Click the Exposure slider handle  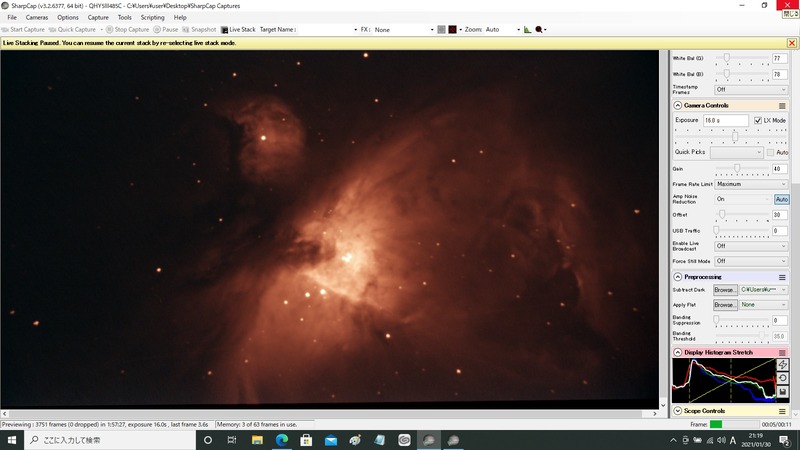(735, 136)
